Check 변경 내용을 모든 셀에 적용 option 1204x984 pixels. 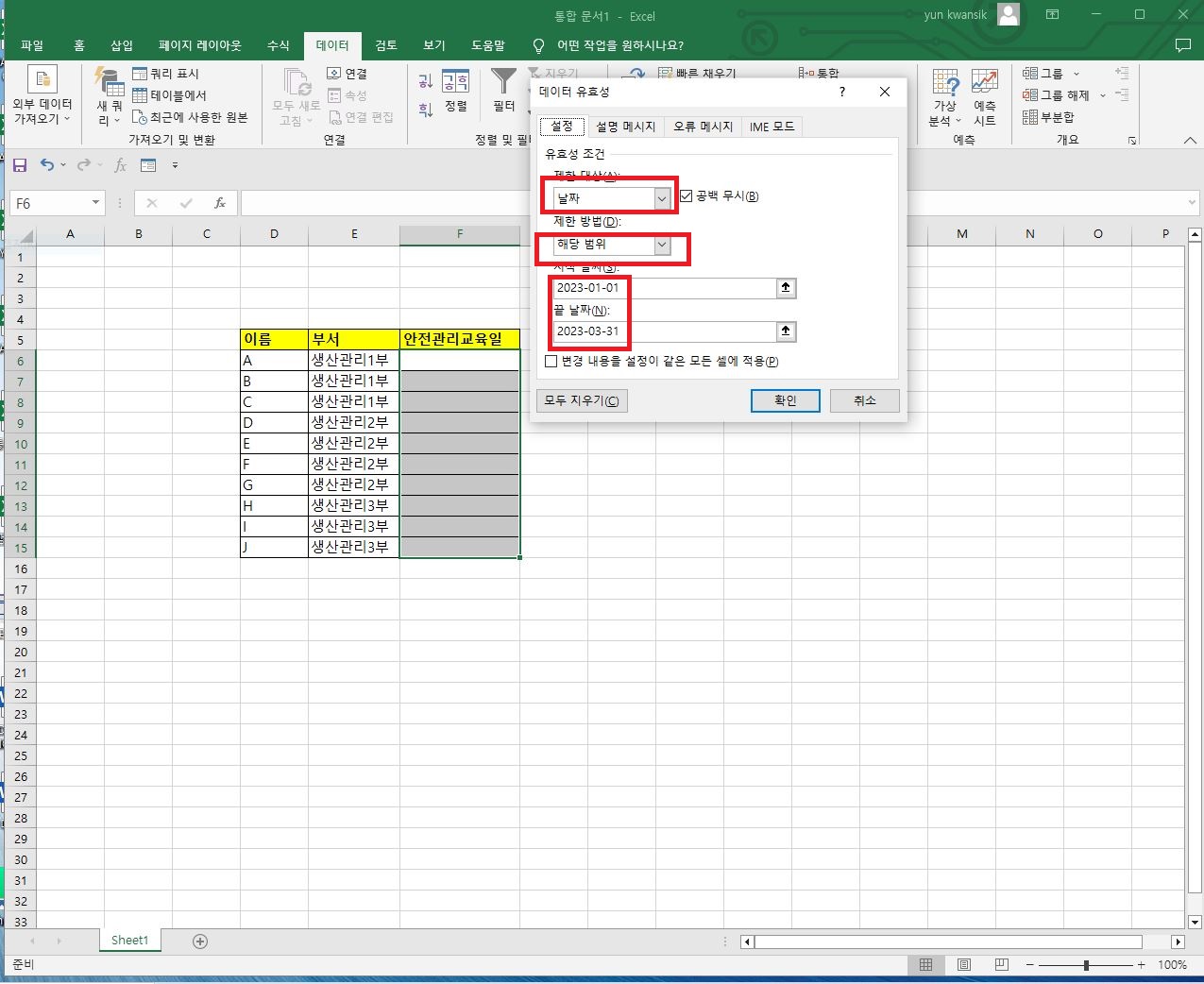(551, 362)
